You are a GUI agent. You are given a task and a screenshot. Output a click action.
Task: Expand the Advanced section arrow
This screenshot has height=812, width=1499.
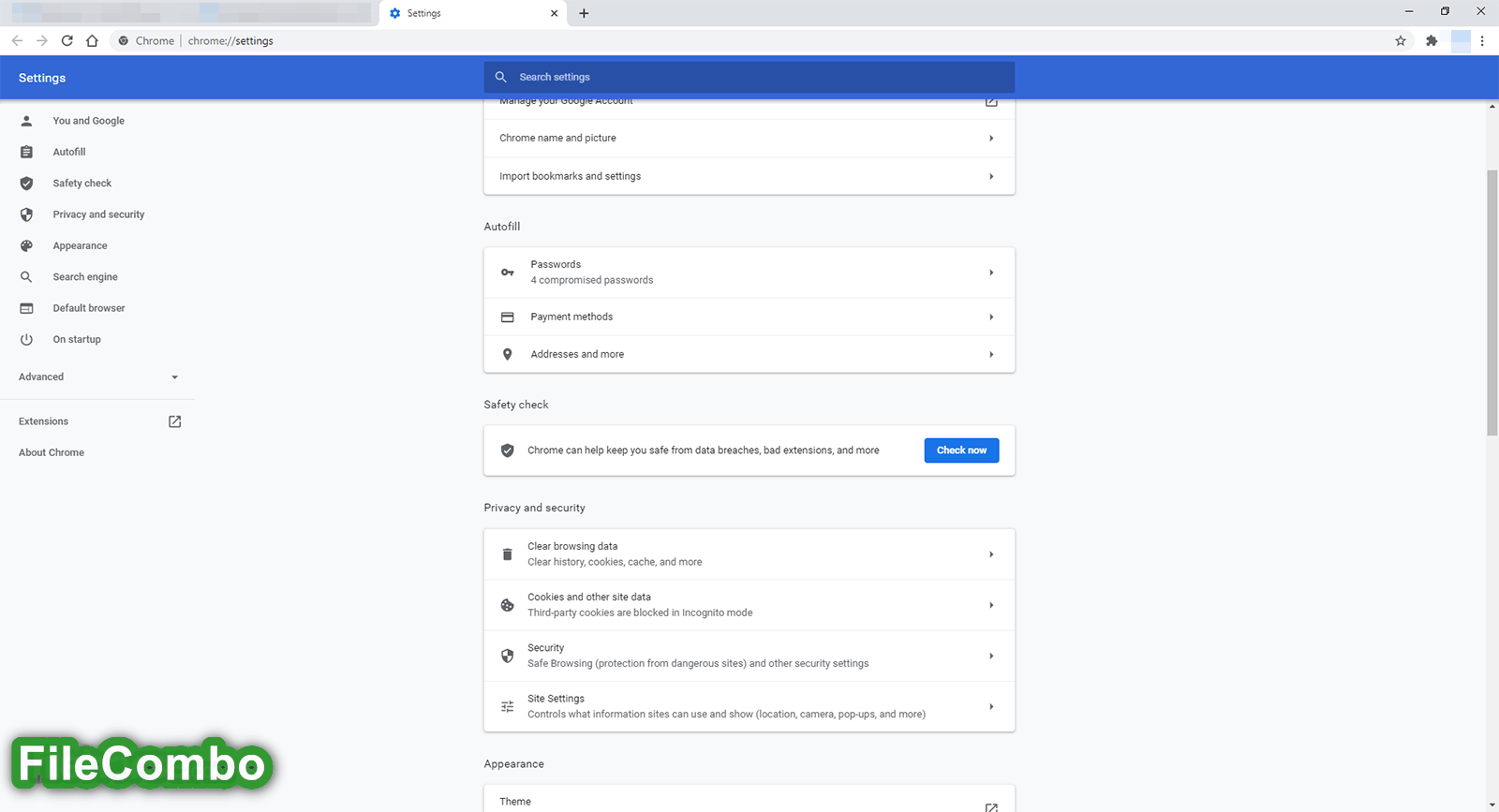(174, 377)
